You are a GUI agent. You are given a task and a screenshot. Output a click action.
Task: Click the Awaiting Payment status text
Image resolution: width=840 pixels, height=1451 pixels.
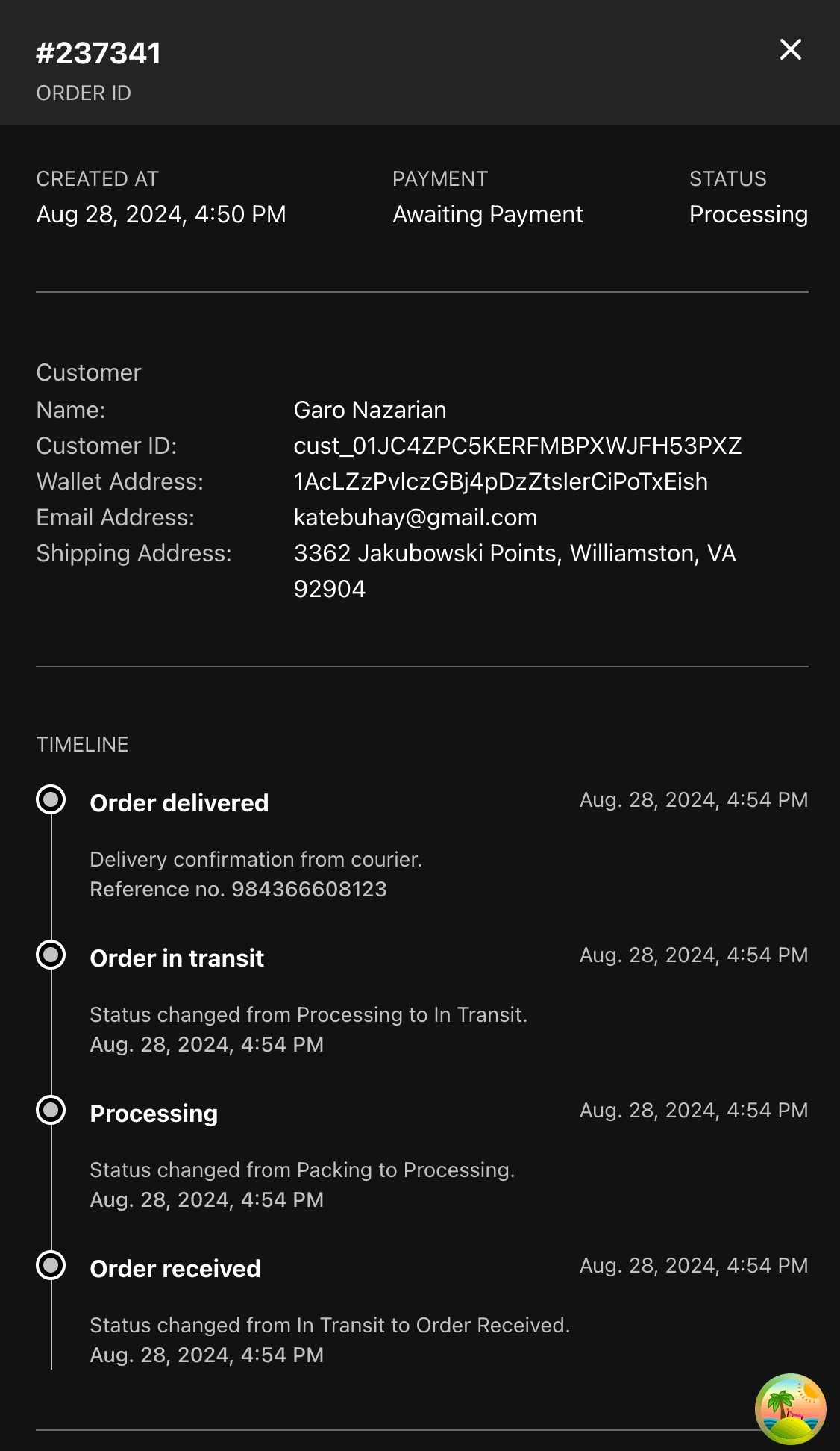point(487,215)
